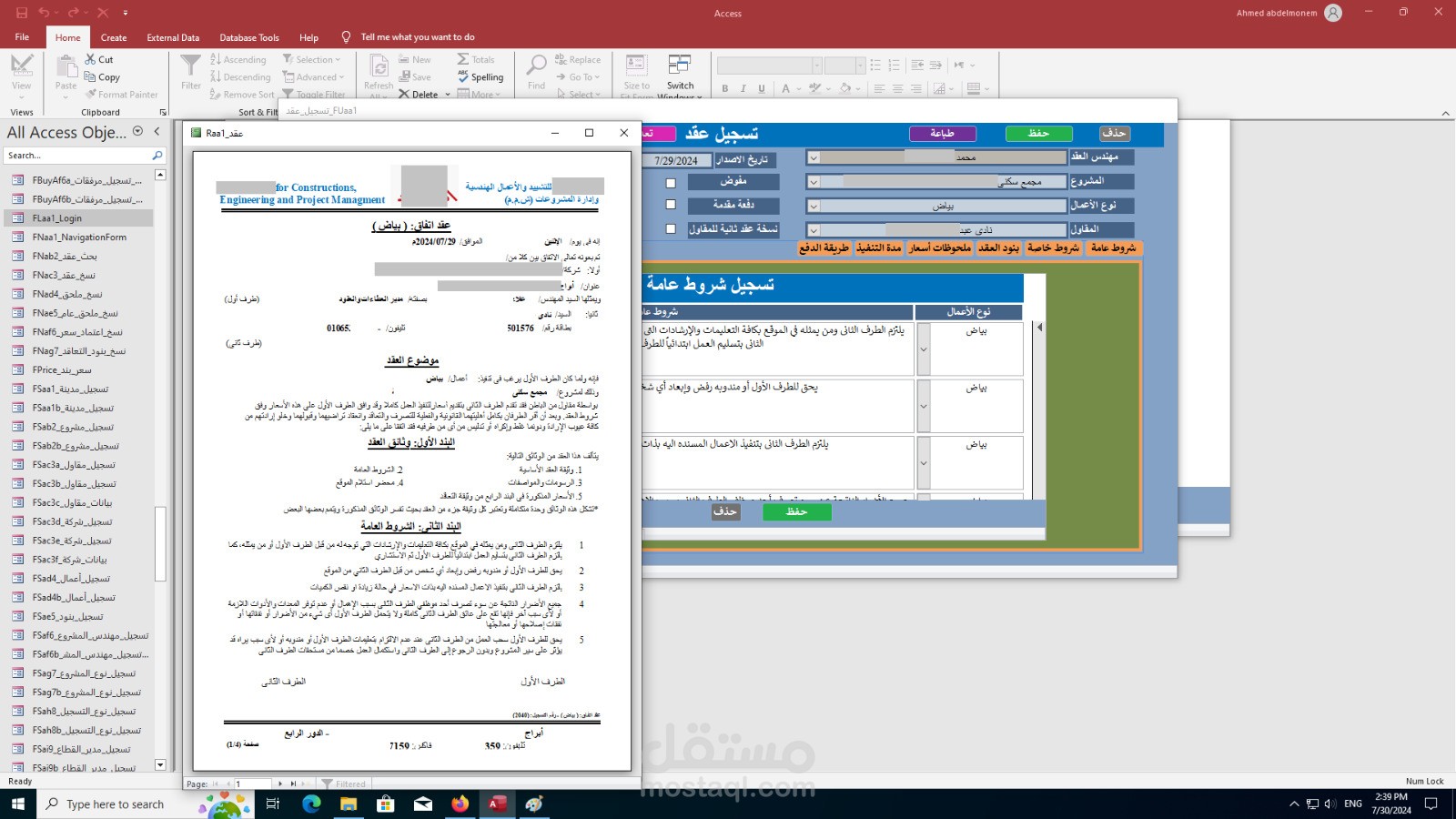The width and height of the screenshot is (1456, 819).
Task: Sort Descending using the ribbon icon
Action: [x=216, y=77]
